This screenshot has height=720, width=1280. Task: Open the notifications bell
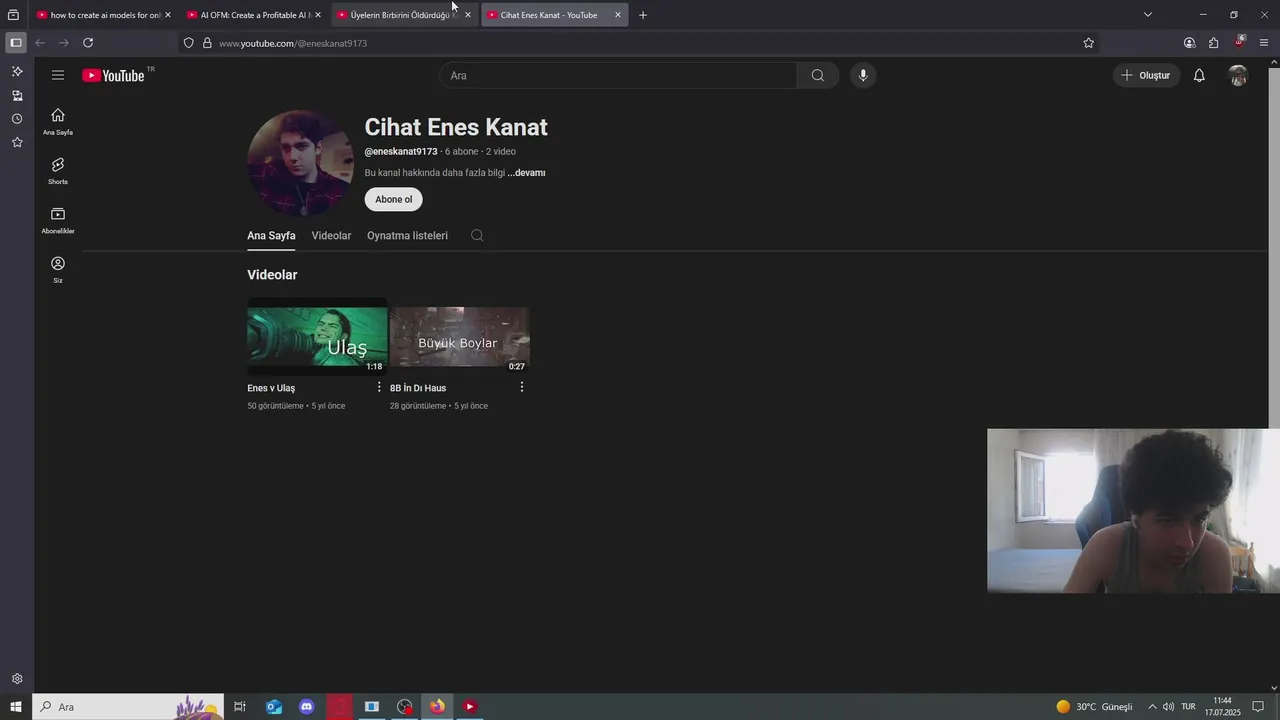(1199, 75)
